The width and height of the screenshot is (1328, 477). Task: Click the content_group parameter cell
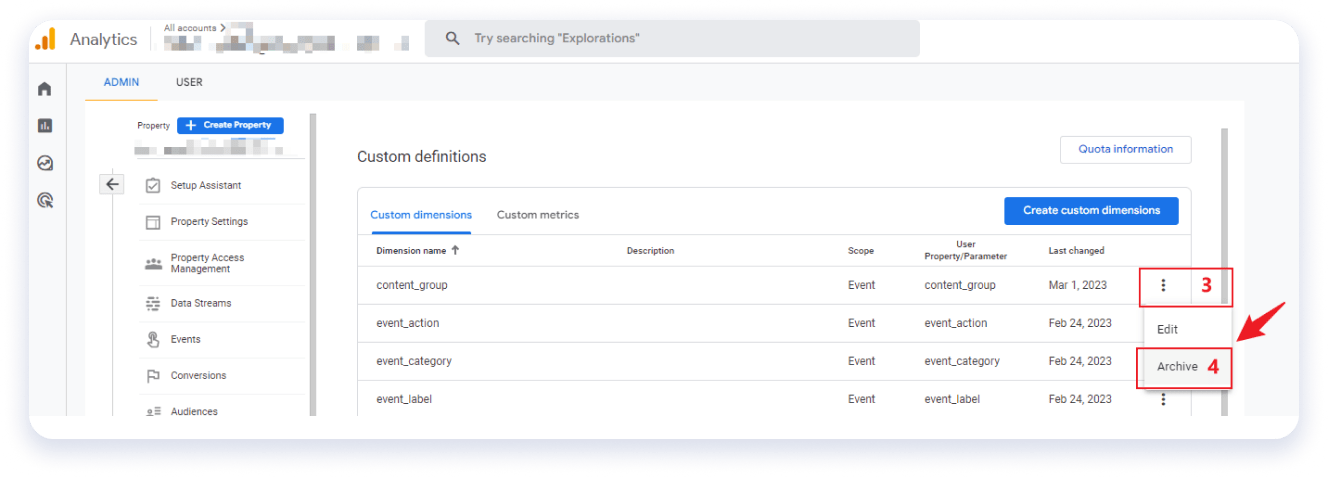960,285
